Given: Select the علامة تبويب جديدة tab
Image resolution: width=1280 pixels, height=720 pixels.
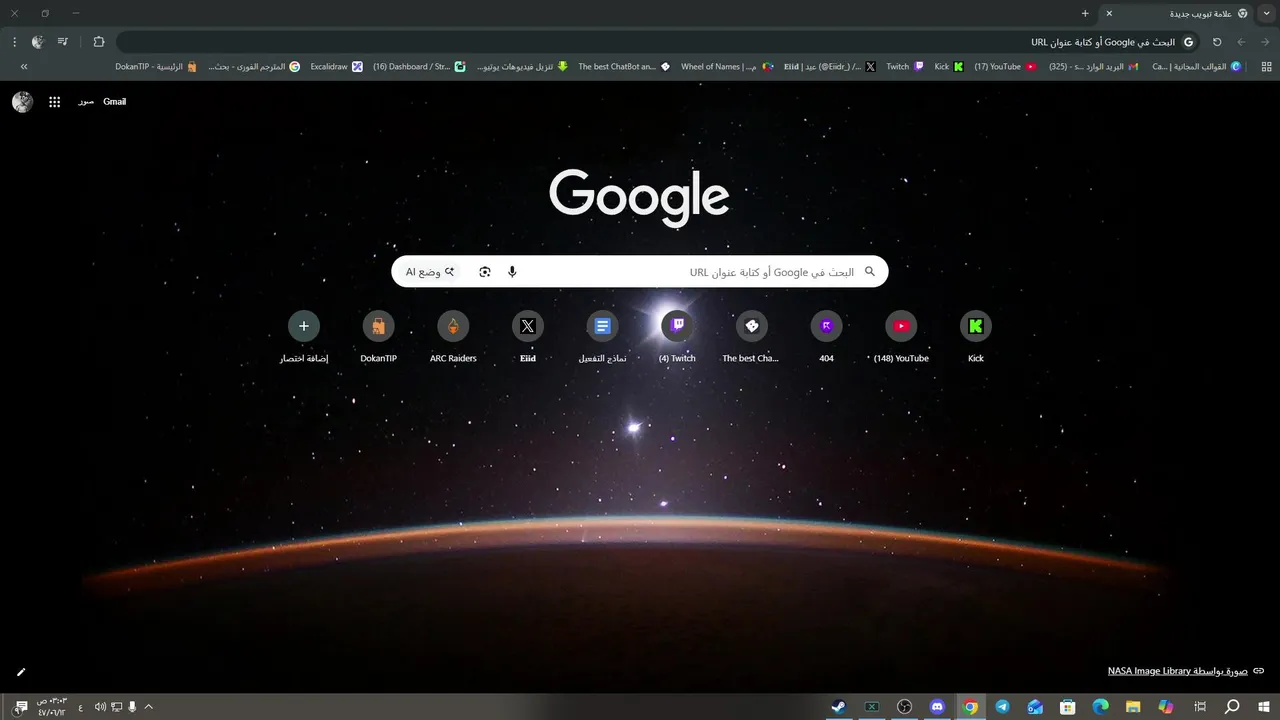Looking at the screenshot, I should (1177, 13).
